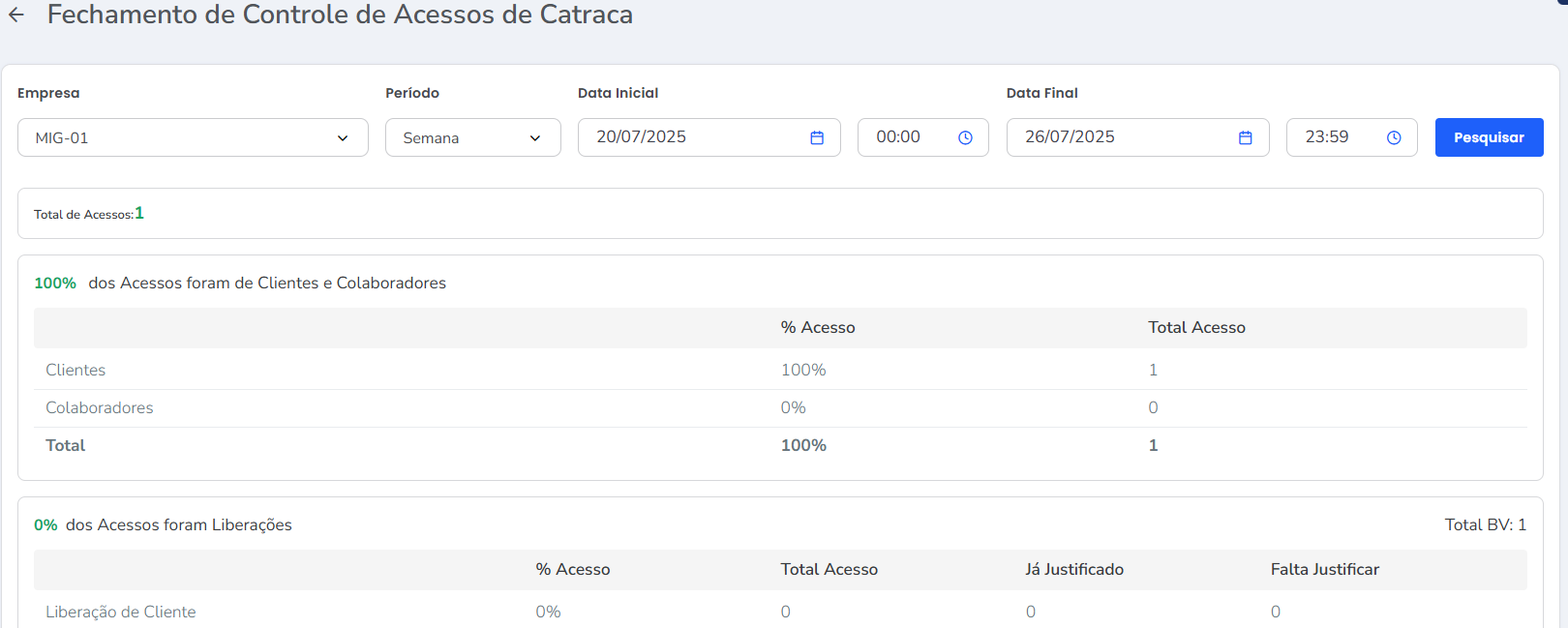Click Total de Acessos count

(x=139, y=213)
